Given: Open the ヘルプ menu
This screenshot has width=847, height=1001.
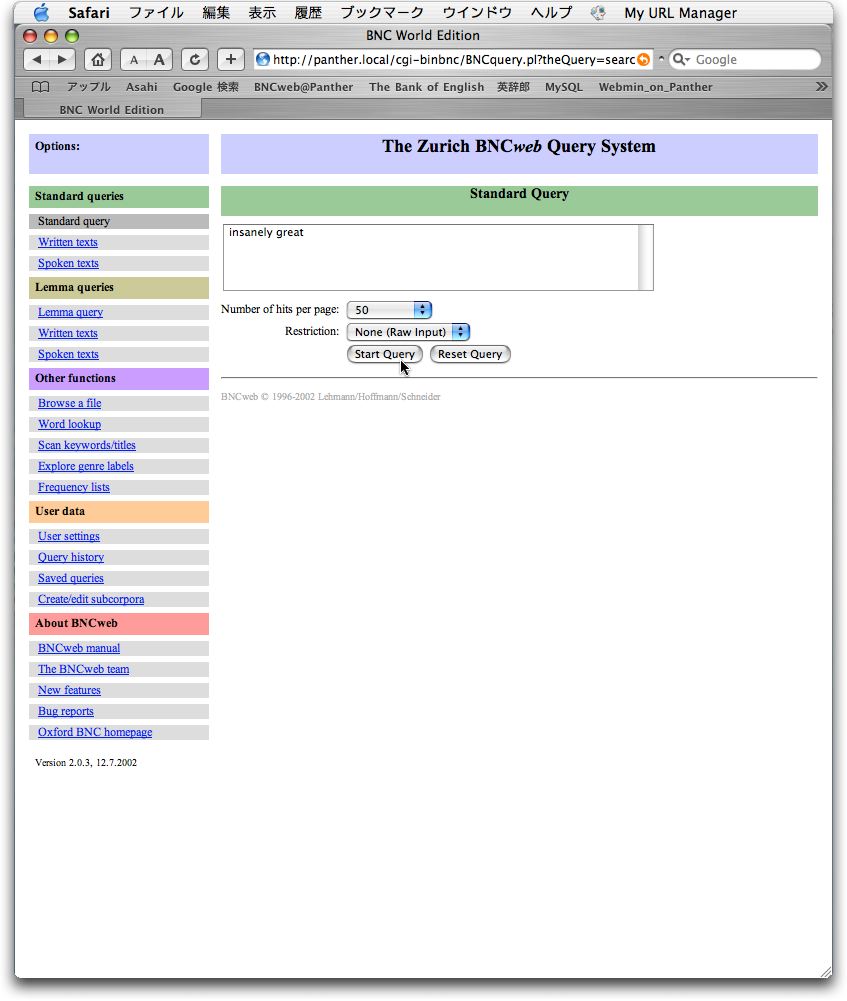Looking at the screenshot, I should [x=551, y=13].
